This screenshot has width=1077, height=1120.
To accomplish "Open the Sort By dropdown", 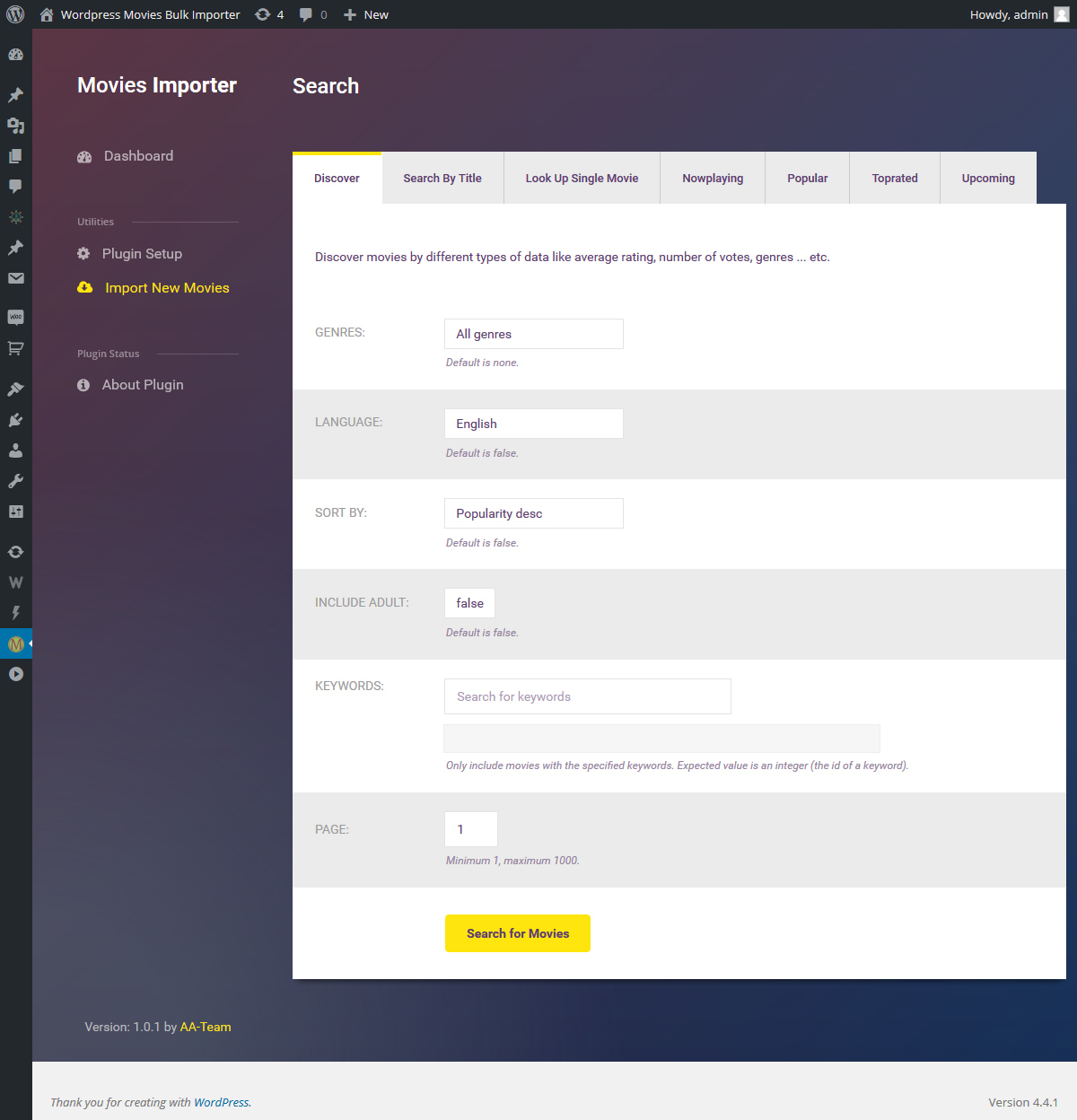I will pyautogui.click(x=534, y=513).
